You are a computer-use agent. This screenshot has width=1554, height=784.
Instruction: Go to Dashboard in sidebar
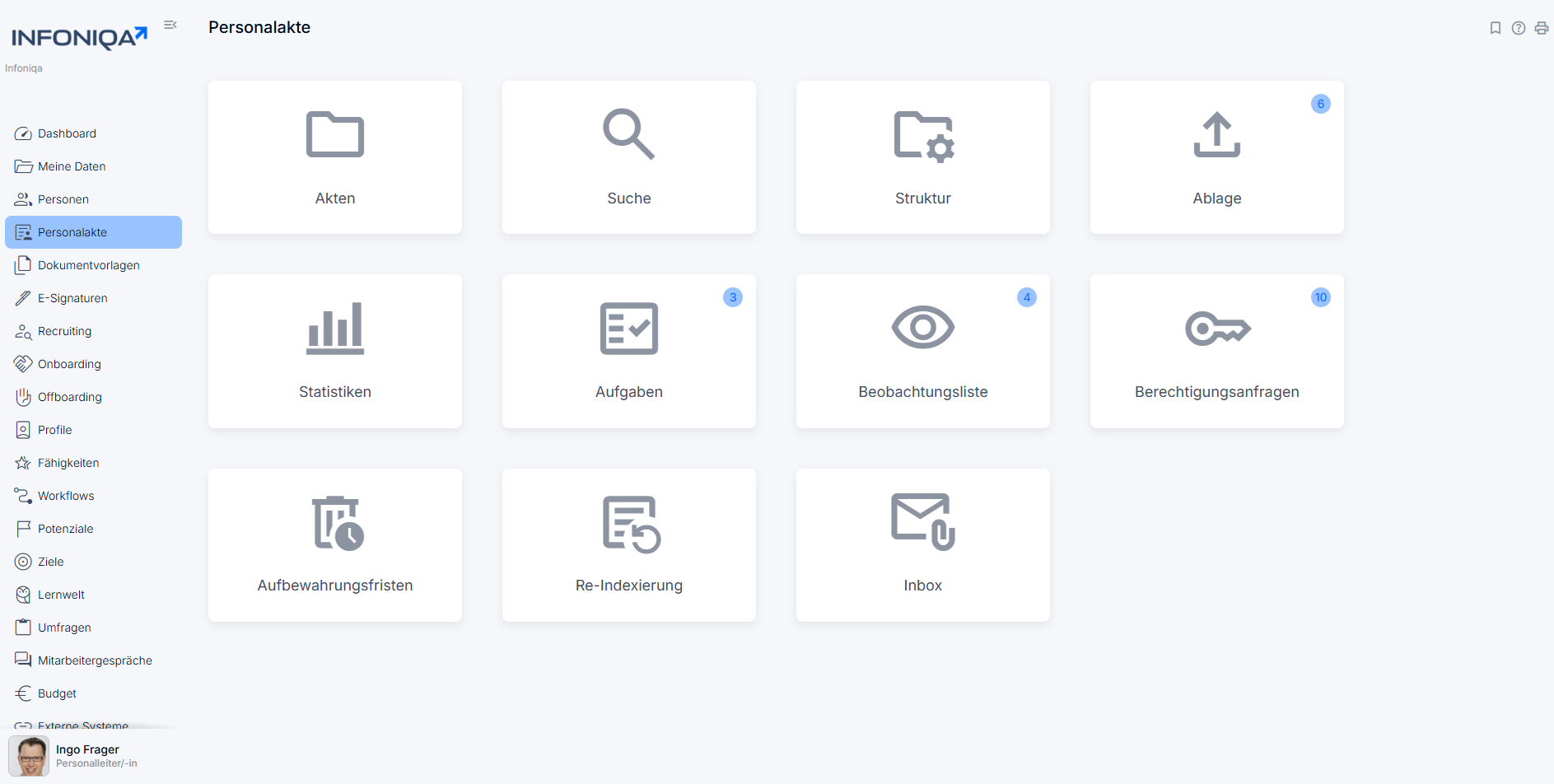pos(93,133)
